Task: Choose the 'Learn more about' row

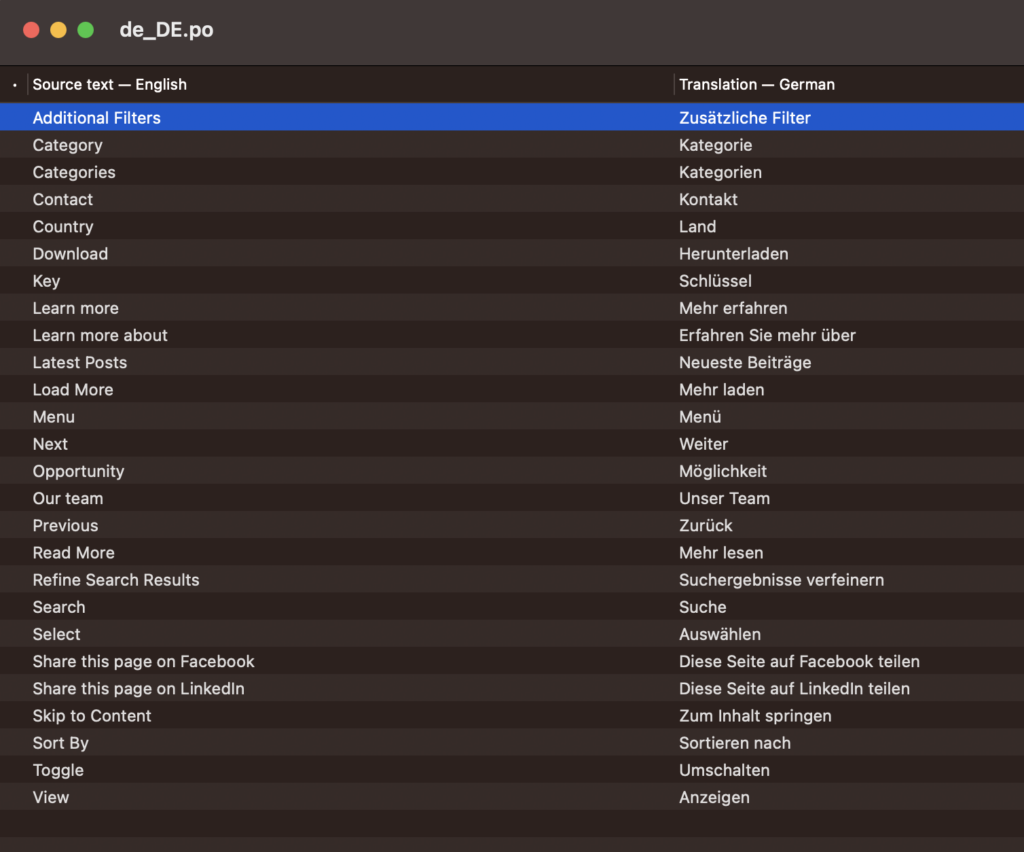Action: pos(100,335)
